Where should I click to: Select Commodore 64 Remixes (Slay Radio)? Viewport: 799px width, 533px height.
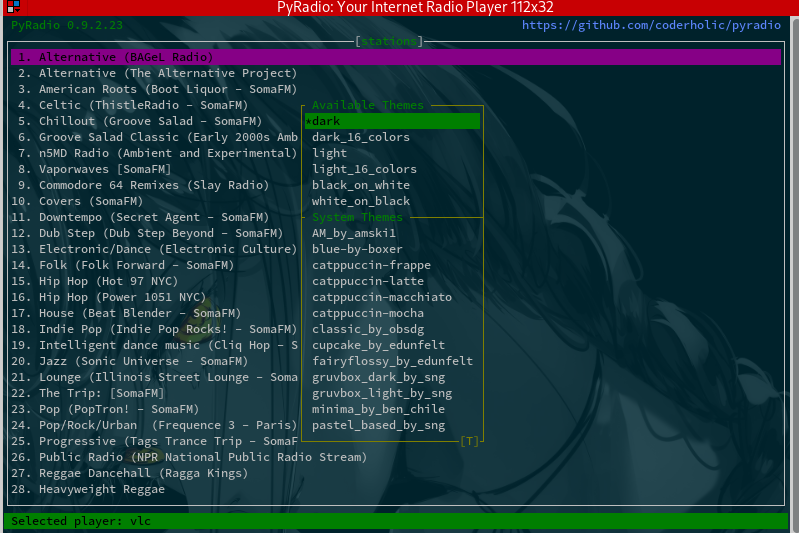click(x=143, y=185)
